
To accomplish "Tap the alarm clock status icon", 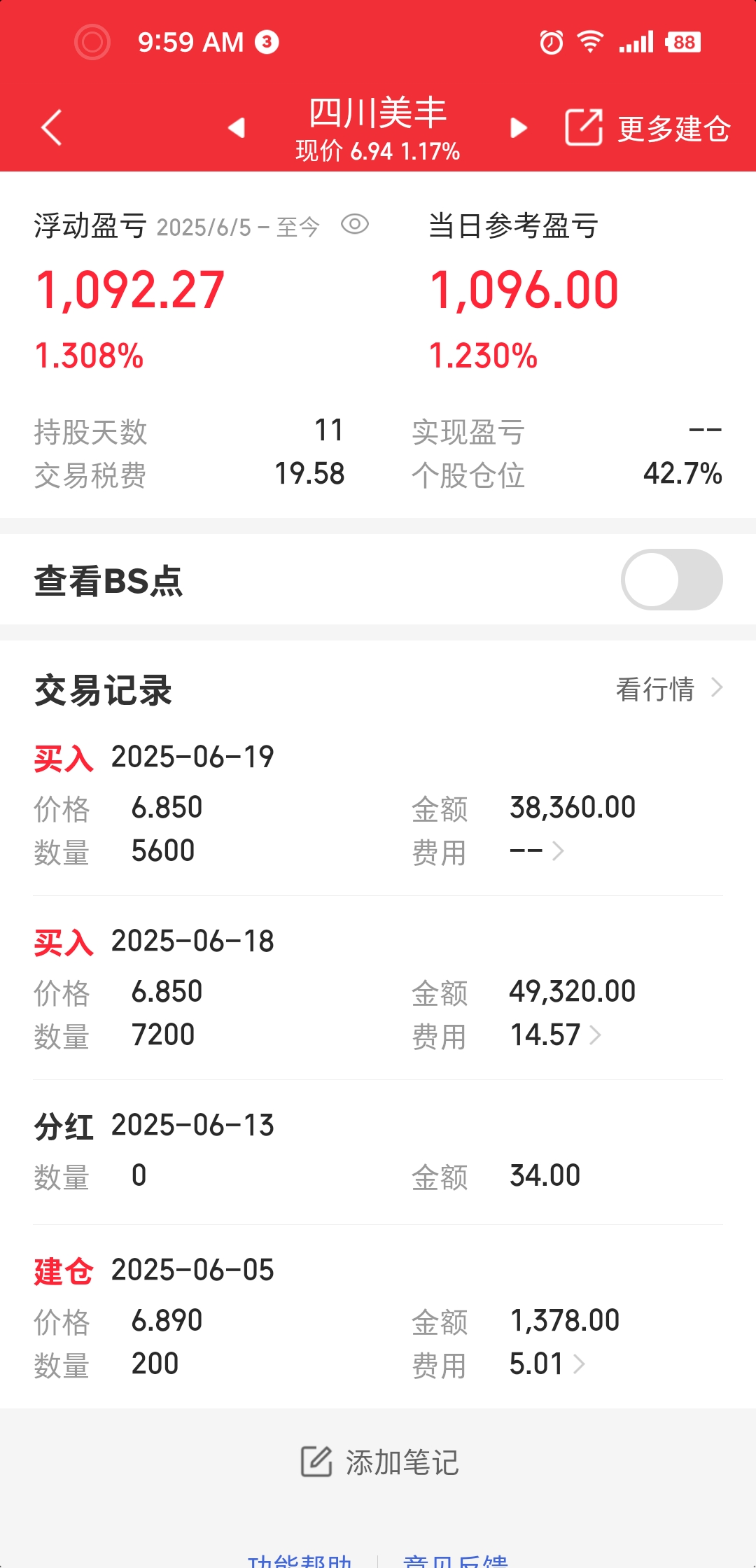I will [x=552, y=42].
